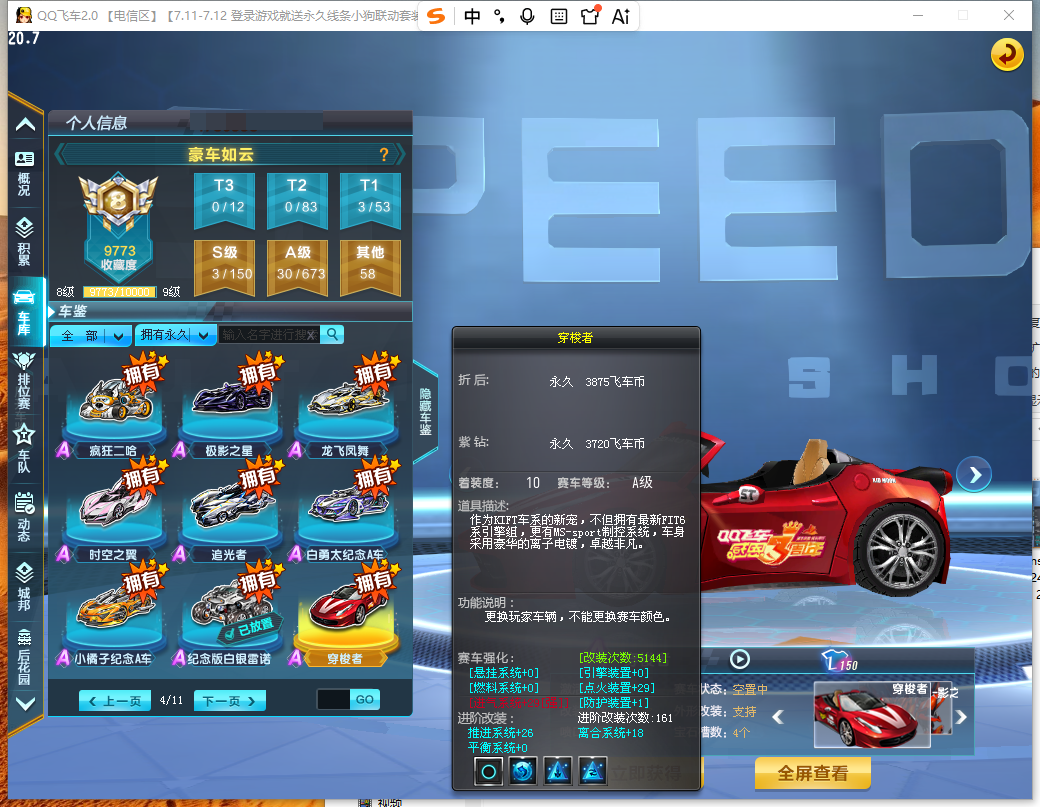Toggle the punctuation mode icon
Viewport: 1040px width, 807px height.
(x=499, y=16)
